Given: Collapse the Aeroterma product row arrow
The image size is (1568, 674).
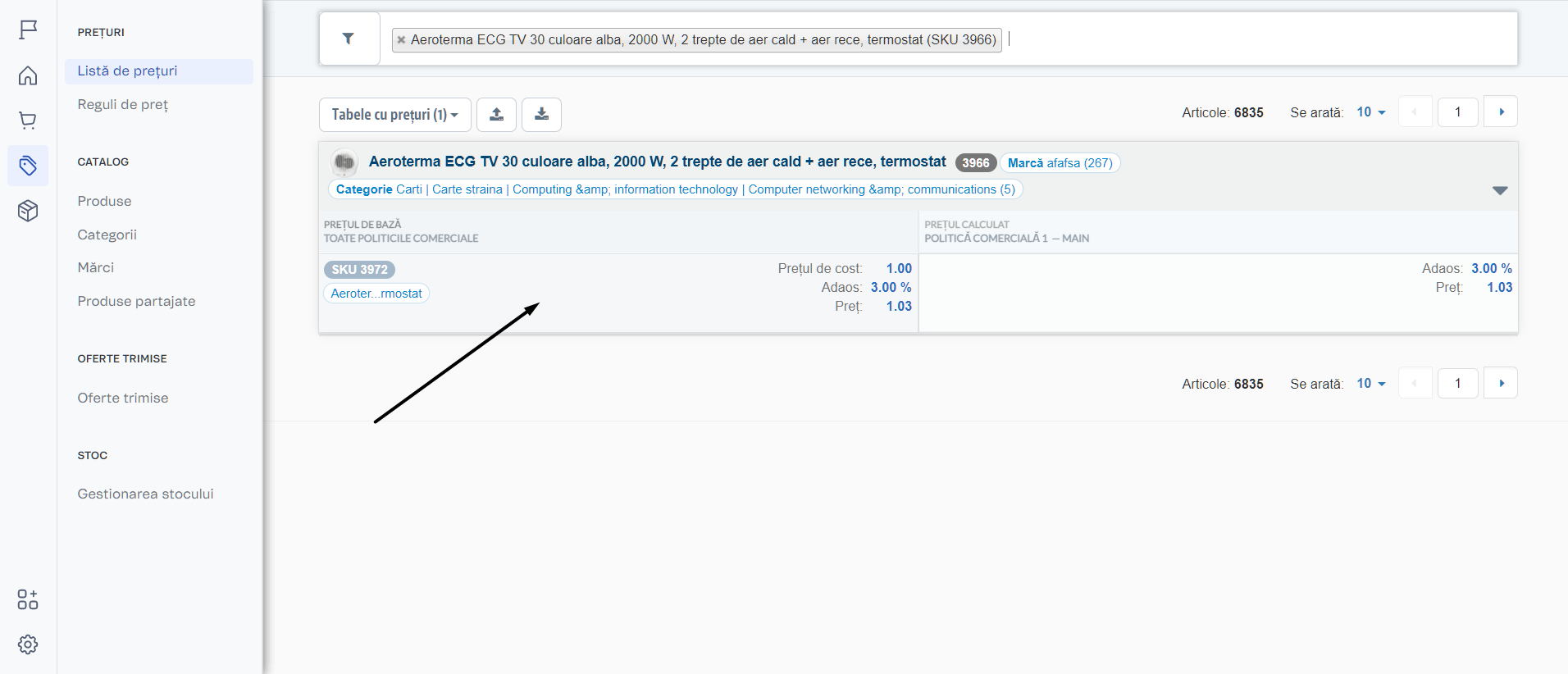Looking at the screenshot, I should coord(1499,190).
